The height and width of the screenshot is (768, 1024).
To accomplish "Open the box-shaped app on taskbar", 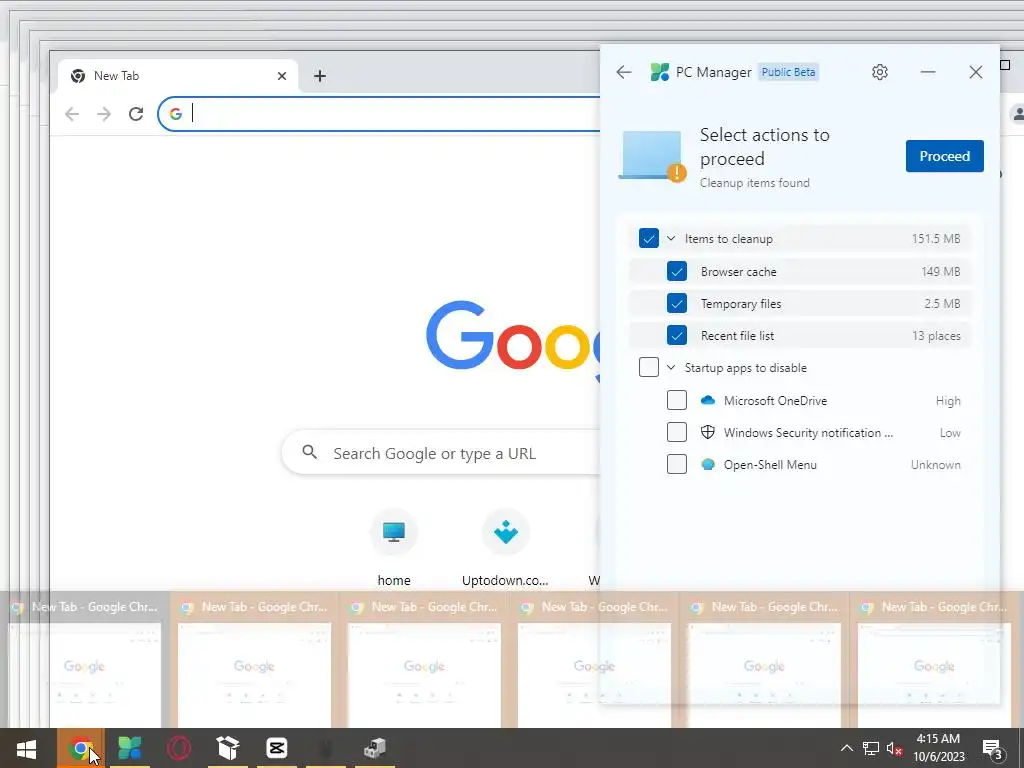I will click(227, 748).
